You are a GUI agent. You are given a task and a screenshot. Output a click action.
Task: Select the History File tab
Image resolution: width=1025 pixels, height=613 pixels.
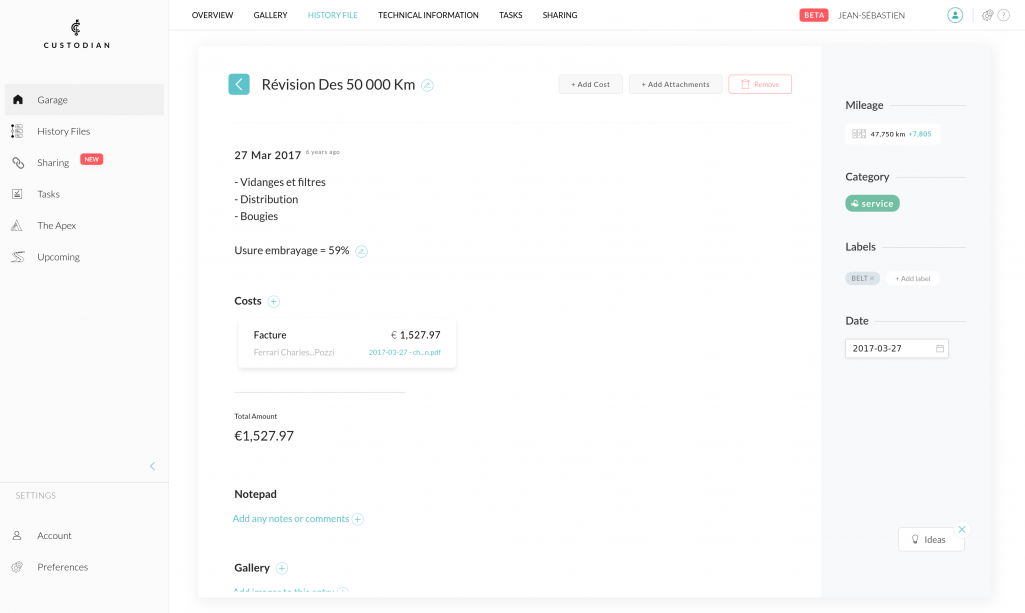point(333,15)
